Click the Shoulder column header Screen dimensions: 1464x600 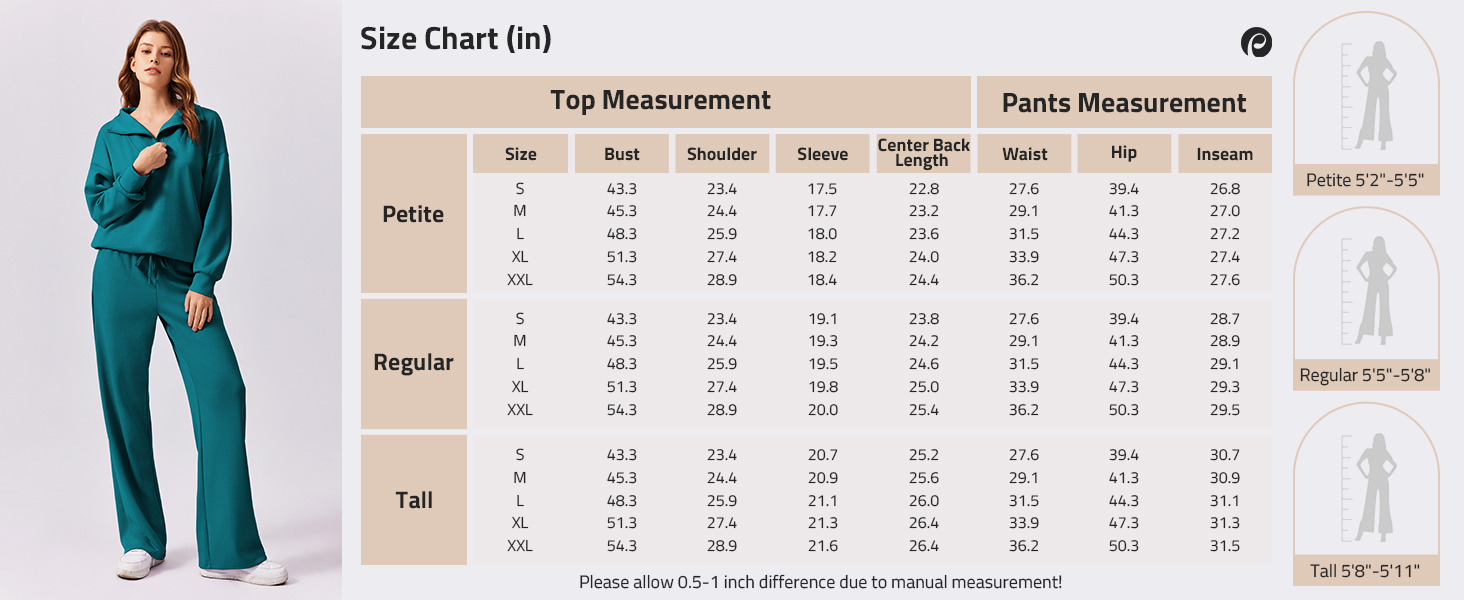pyautogui.click(x=722, y=154)
